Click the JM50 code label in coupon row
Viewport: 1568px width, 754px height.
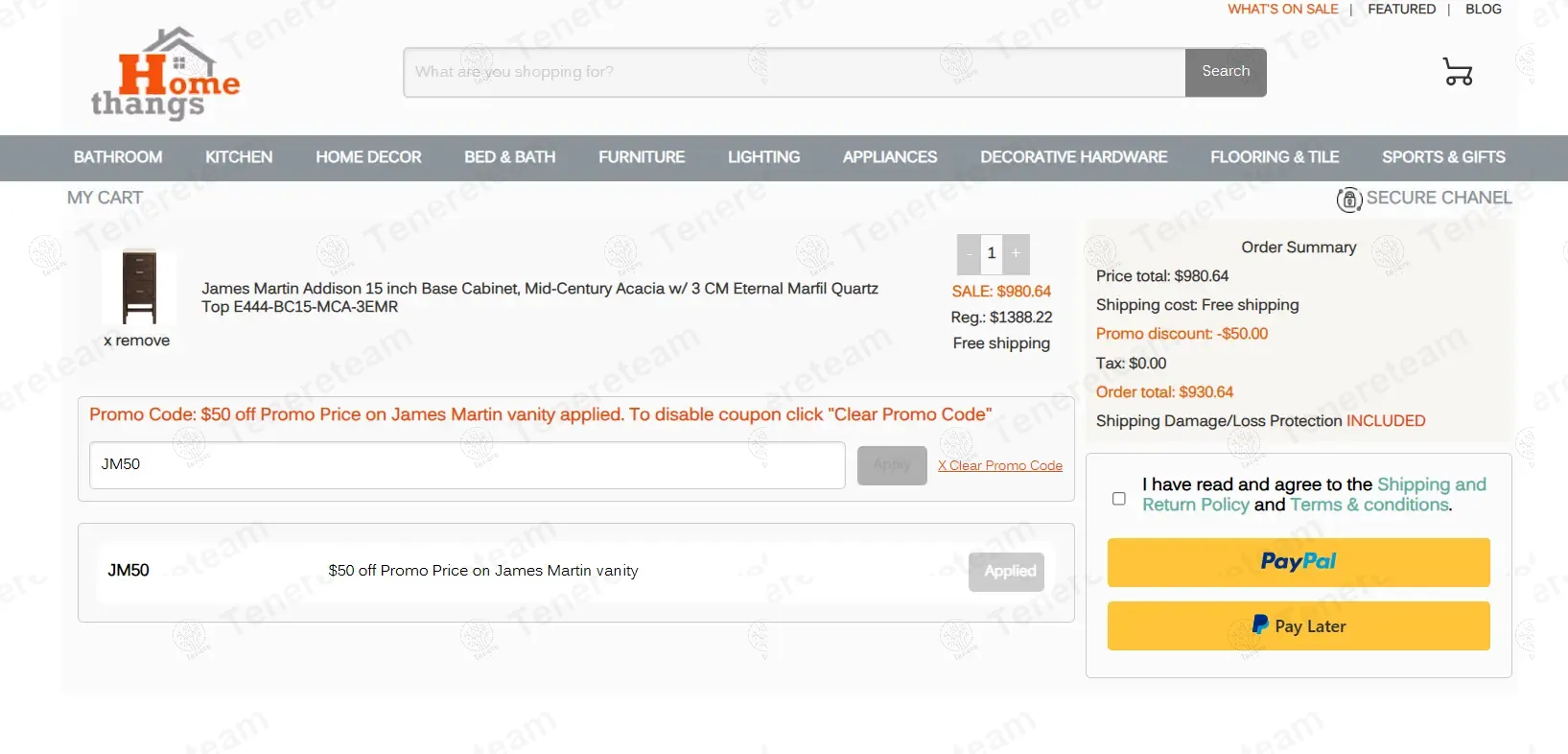(129, 571)
